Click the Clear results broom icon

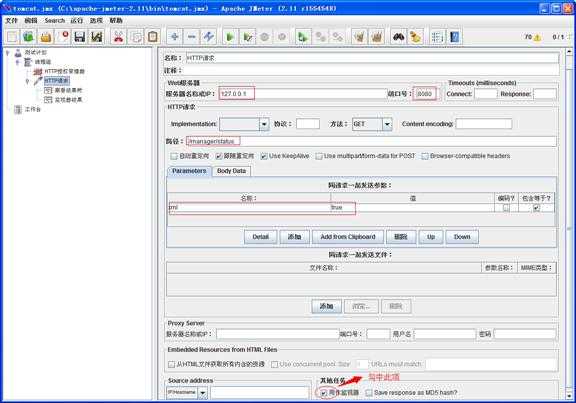[359, 37]
